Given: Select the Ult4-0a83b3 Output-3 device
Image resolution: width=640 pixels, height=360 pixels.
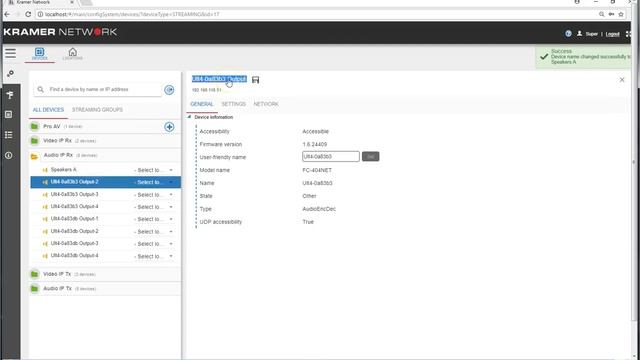Looking at the screenshot, I should coord(74,194).
